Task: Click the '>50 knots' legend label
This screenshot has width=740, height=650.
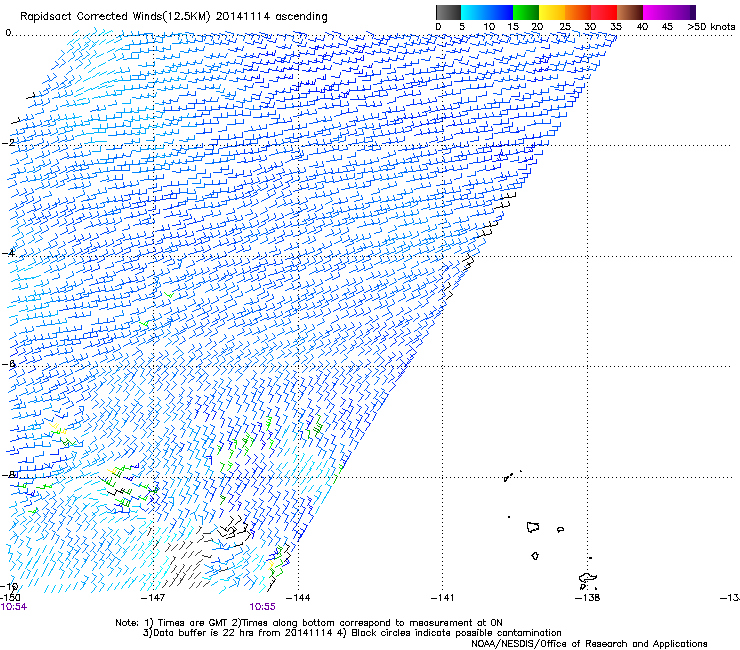Action: 711,27
